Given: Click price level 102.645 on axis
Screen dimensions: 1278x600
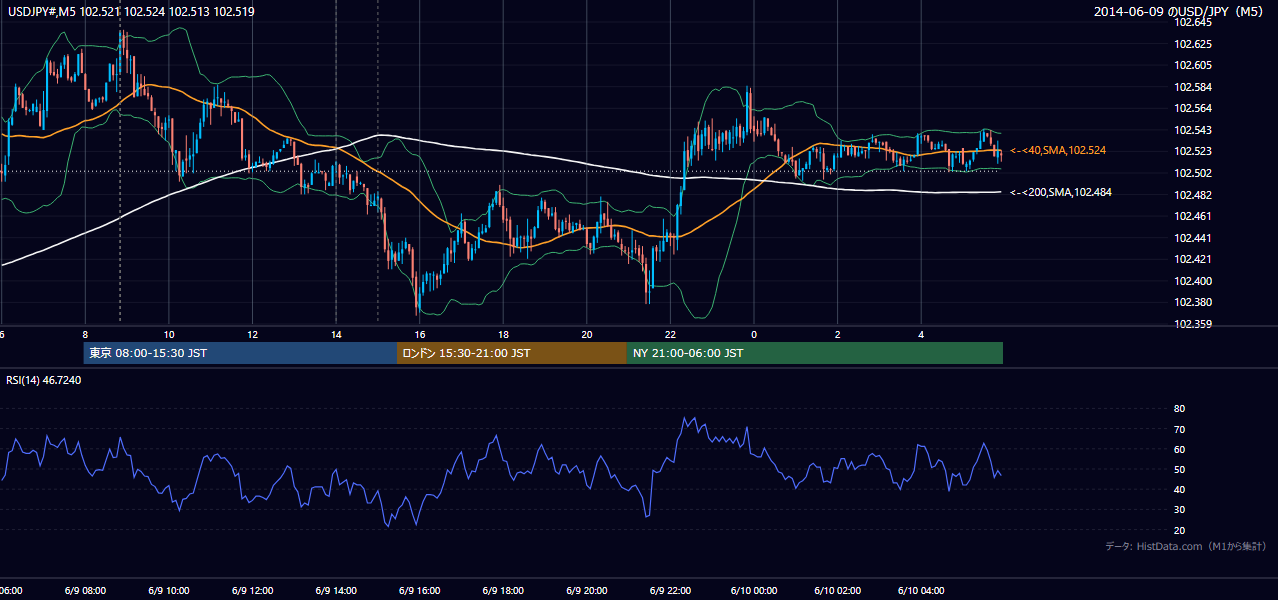Looking at the screenshot, I should pos(1193,22).
